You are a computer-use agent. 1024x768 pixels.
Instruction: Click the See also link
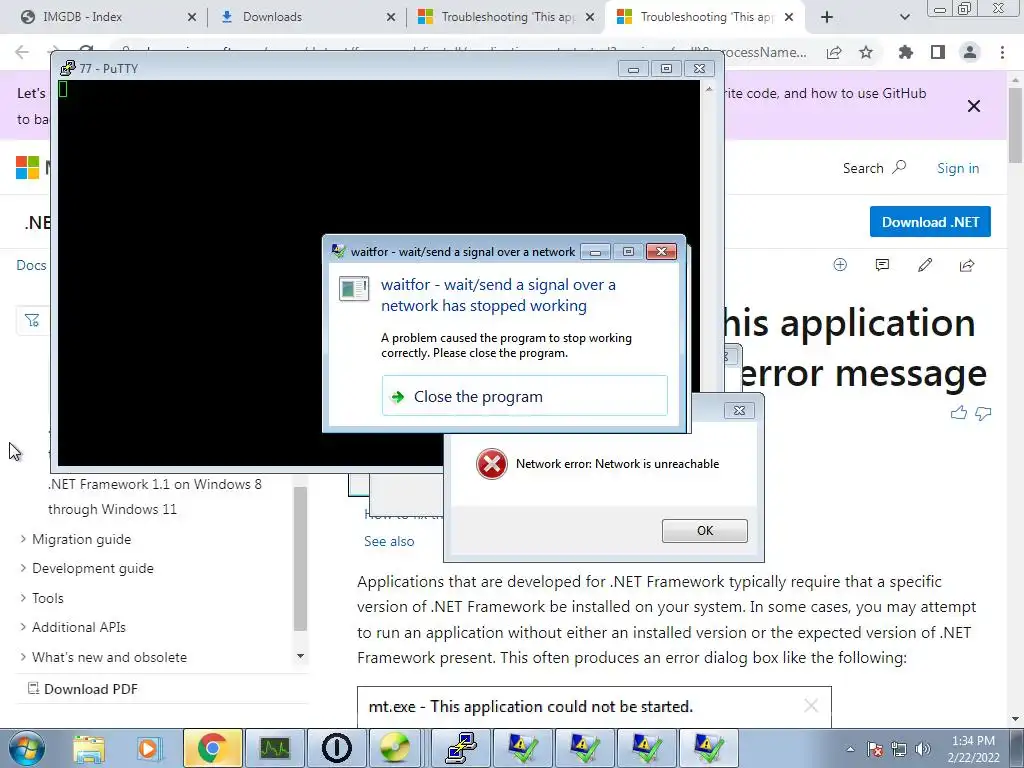(x=389, y=541)
